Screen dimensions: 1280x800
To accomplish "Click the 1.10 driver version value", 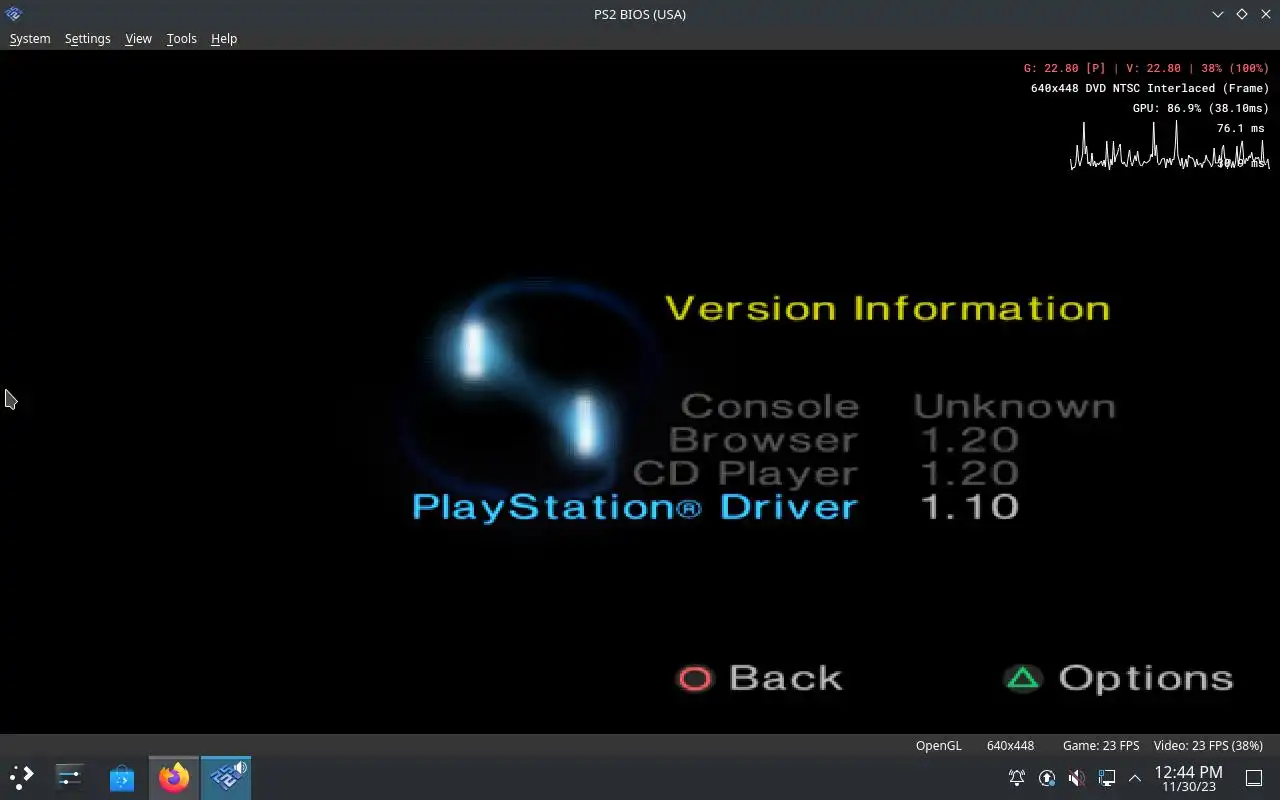I will 969,506.
